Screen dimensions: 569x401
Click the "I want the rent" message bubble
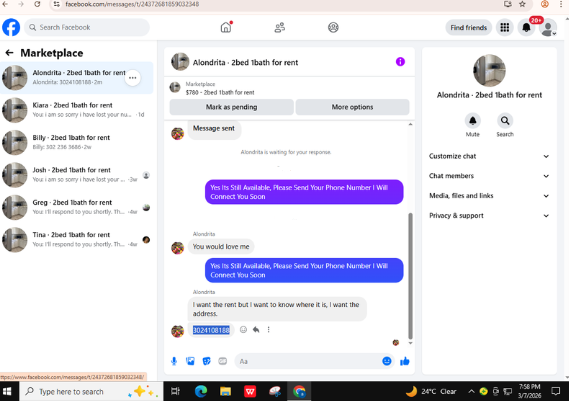277,309
